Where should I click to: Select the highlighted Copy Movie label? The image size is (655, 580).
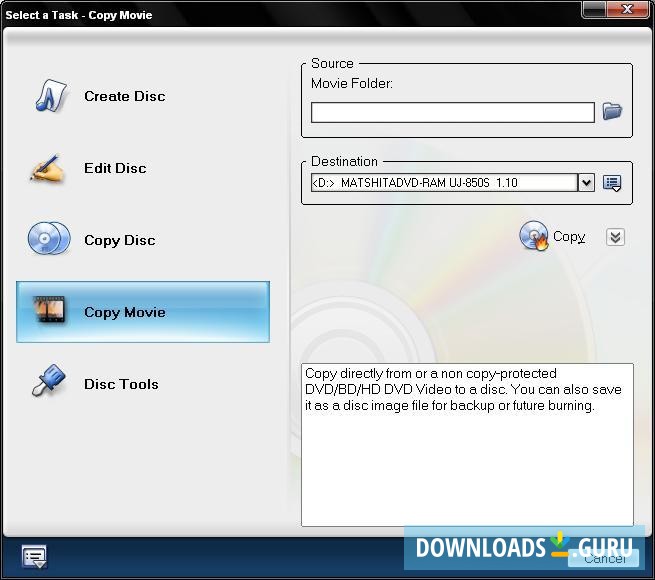(125, 312)
